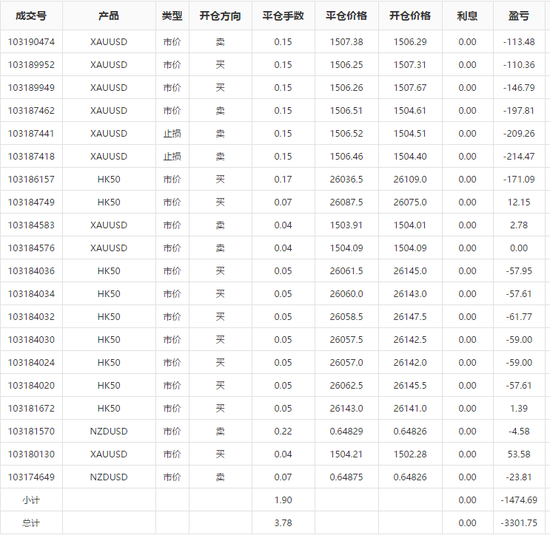
Task: Click the 1.90 subtotal lots value
Action: click(283, 500)
